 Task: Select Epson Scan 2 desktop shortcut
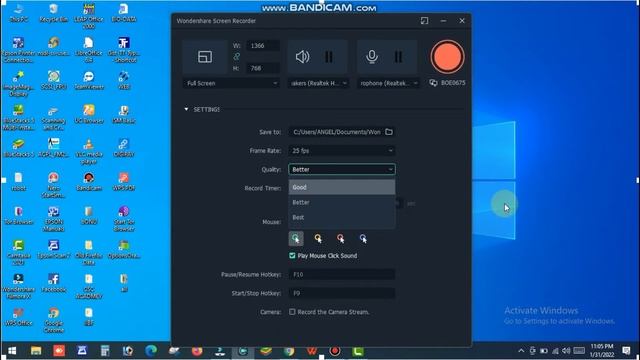tap(53, 250)
